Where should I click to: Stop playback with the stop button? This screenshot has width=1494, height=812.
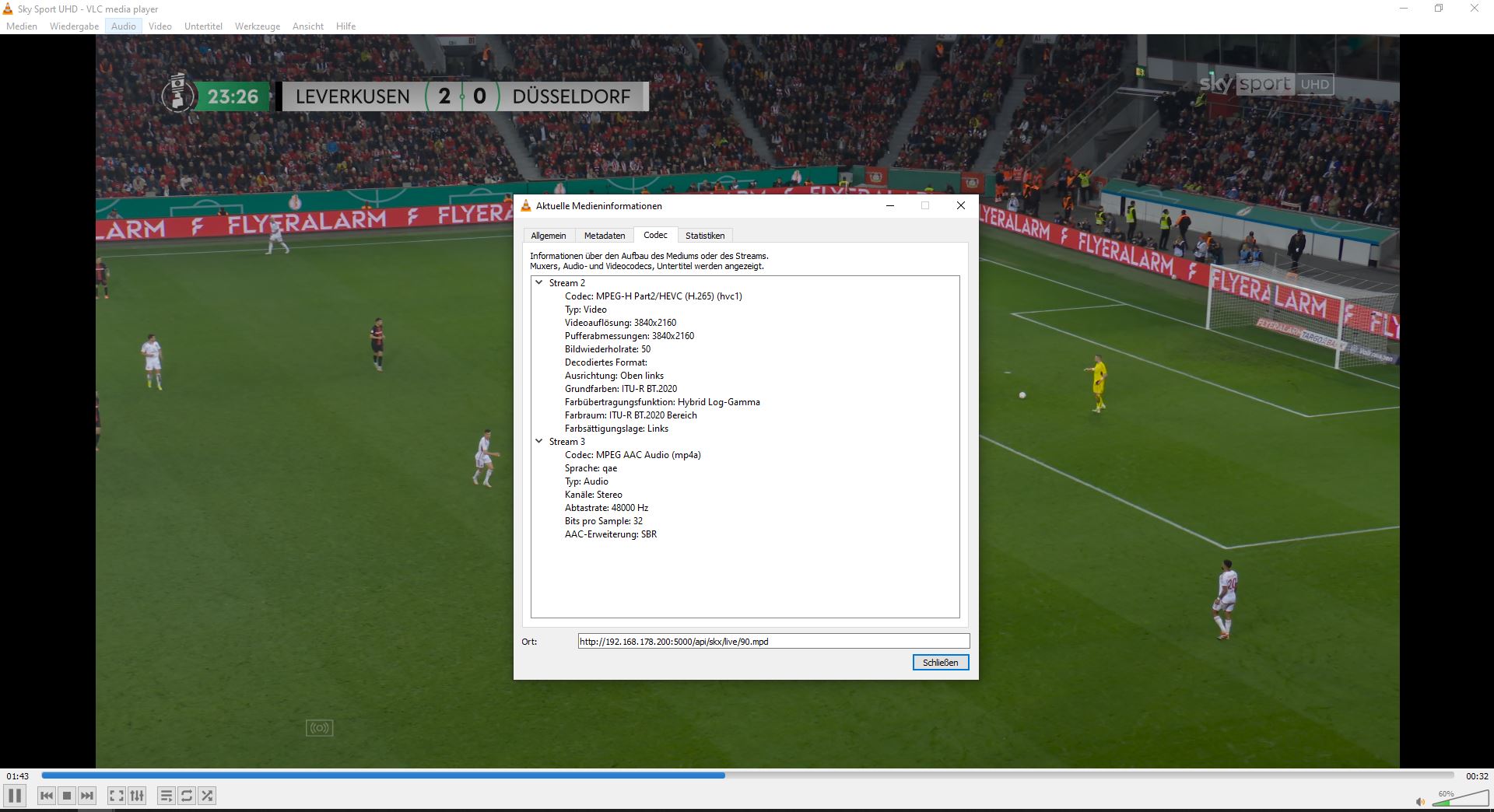(x=67, y=796)
